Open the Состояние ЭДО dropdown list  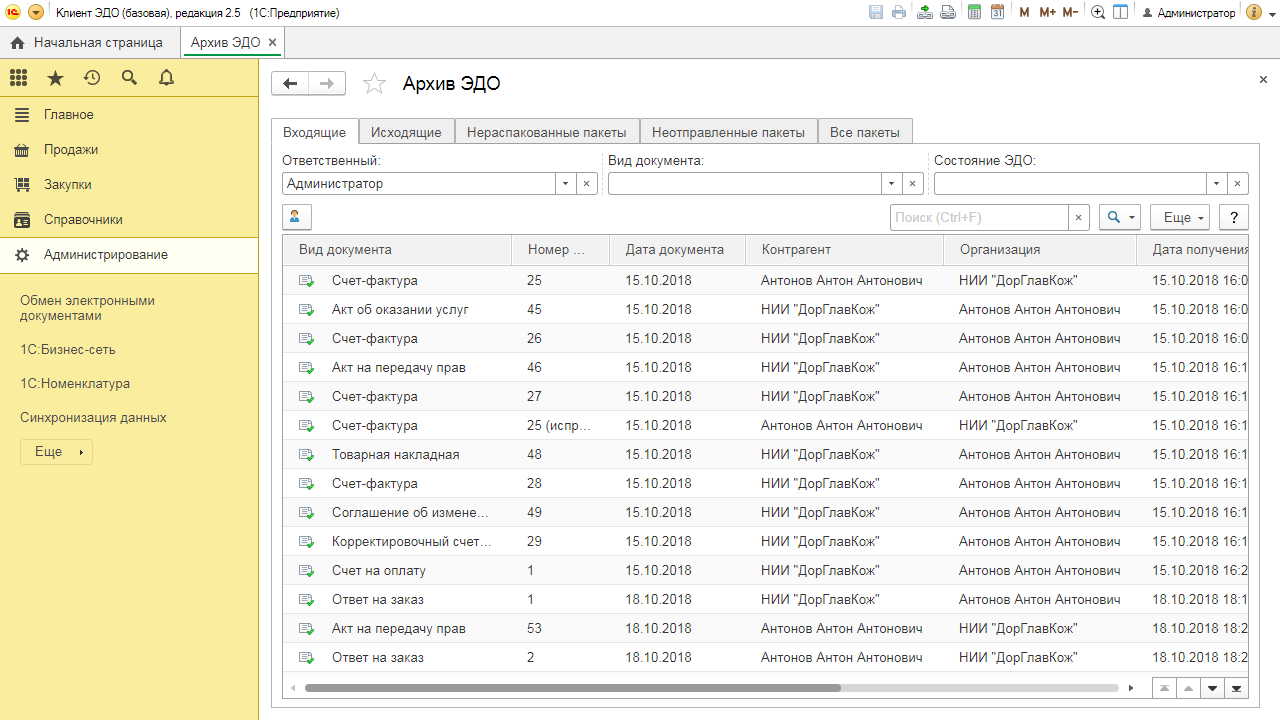(1216, 184)
